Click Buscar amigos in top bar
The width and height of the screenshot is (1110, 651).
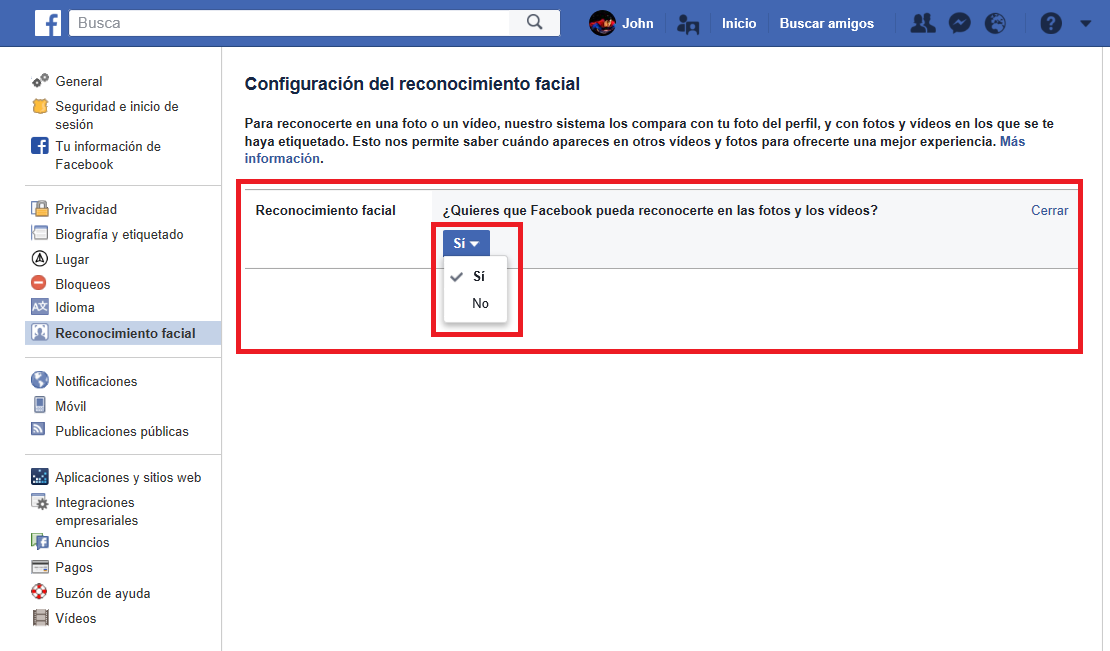(x=826, y=23)
